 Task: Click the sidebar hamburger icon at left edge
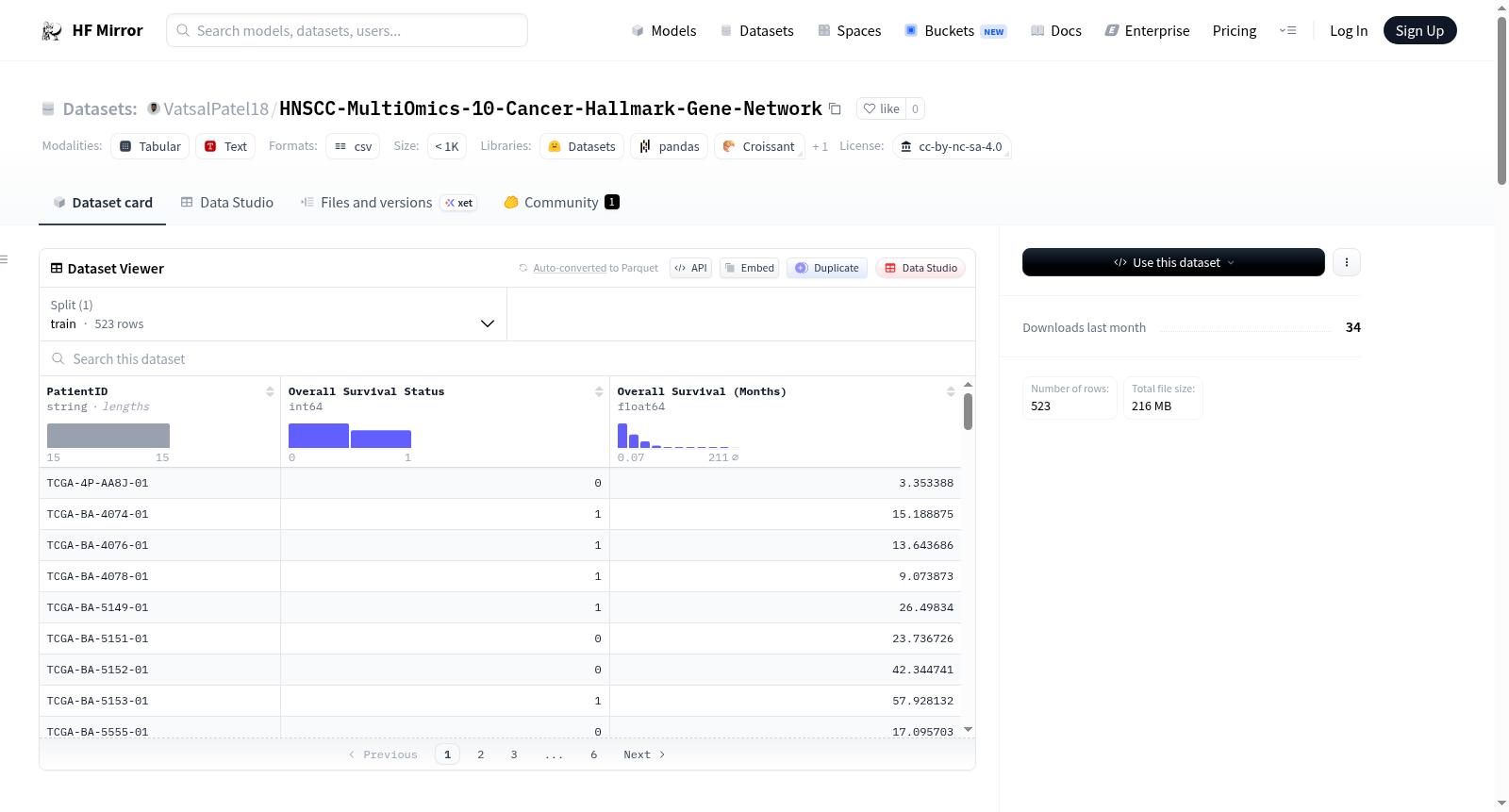(x=4, y=259)
